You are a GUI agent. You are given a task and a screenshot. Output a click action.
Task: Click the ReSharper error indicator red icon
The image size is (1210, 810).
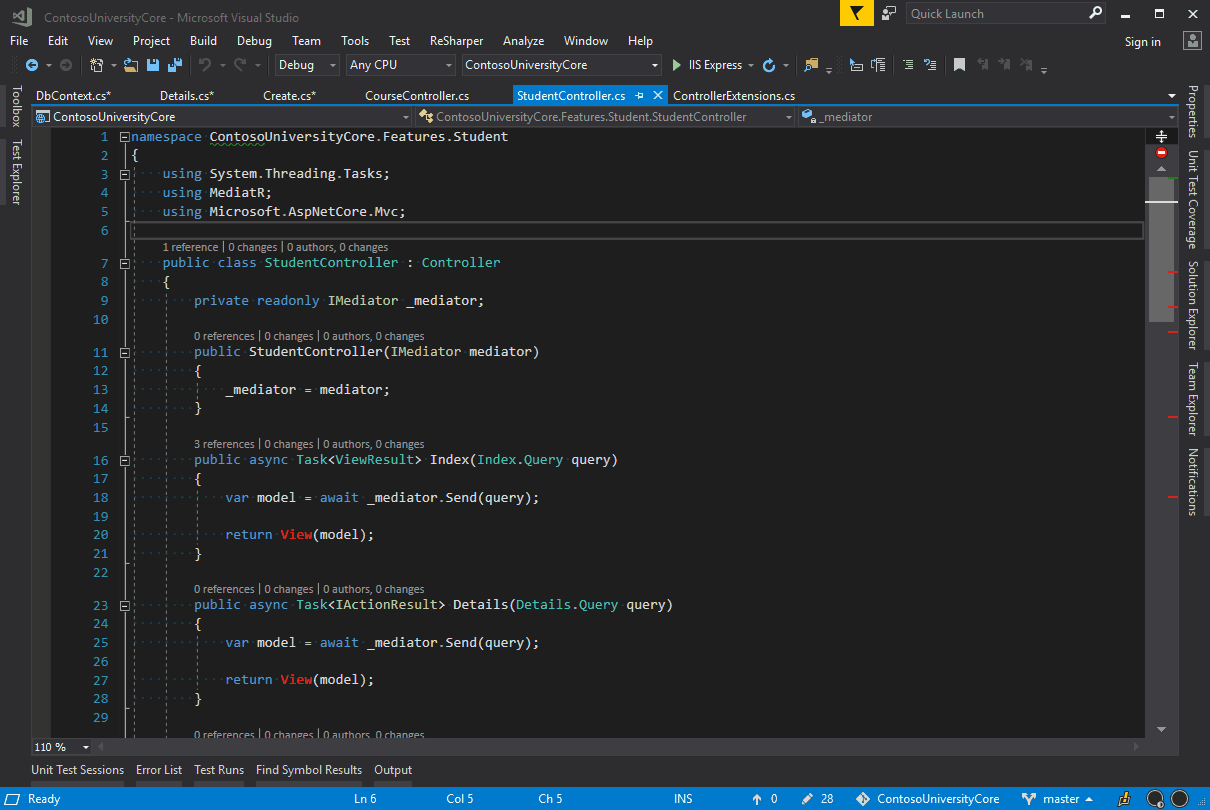click(1161, 153)
